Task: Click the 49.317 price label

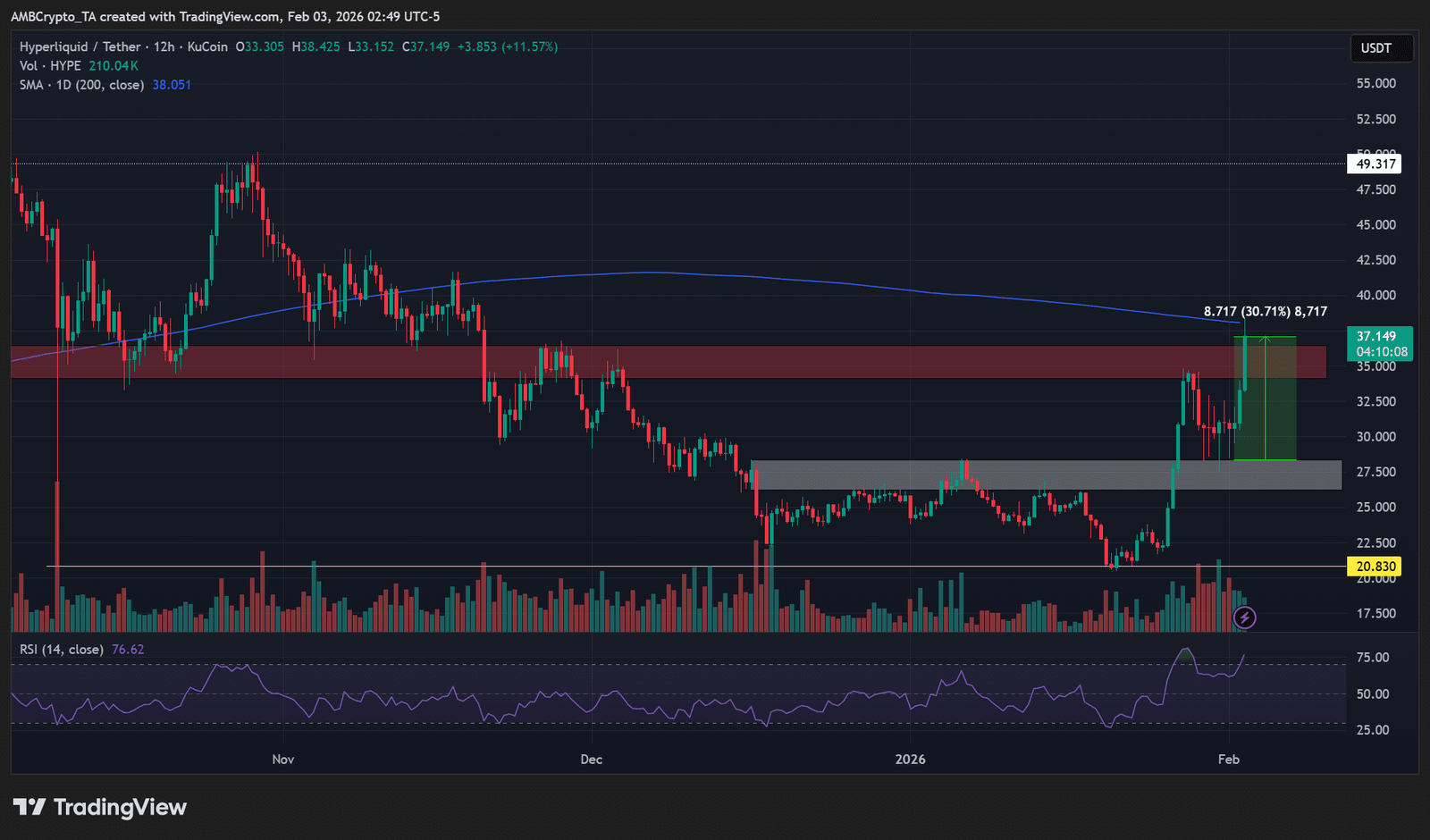Action: point(1375,164)
